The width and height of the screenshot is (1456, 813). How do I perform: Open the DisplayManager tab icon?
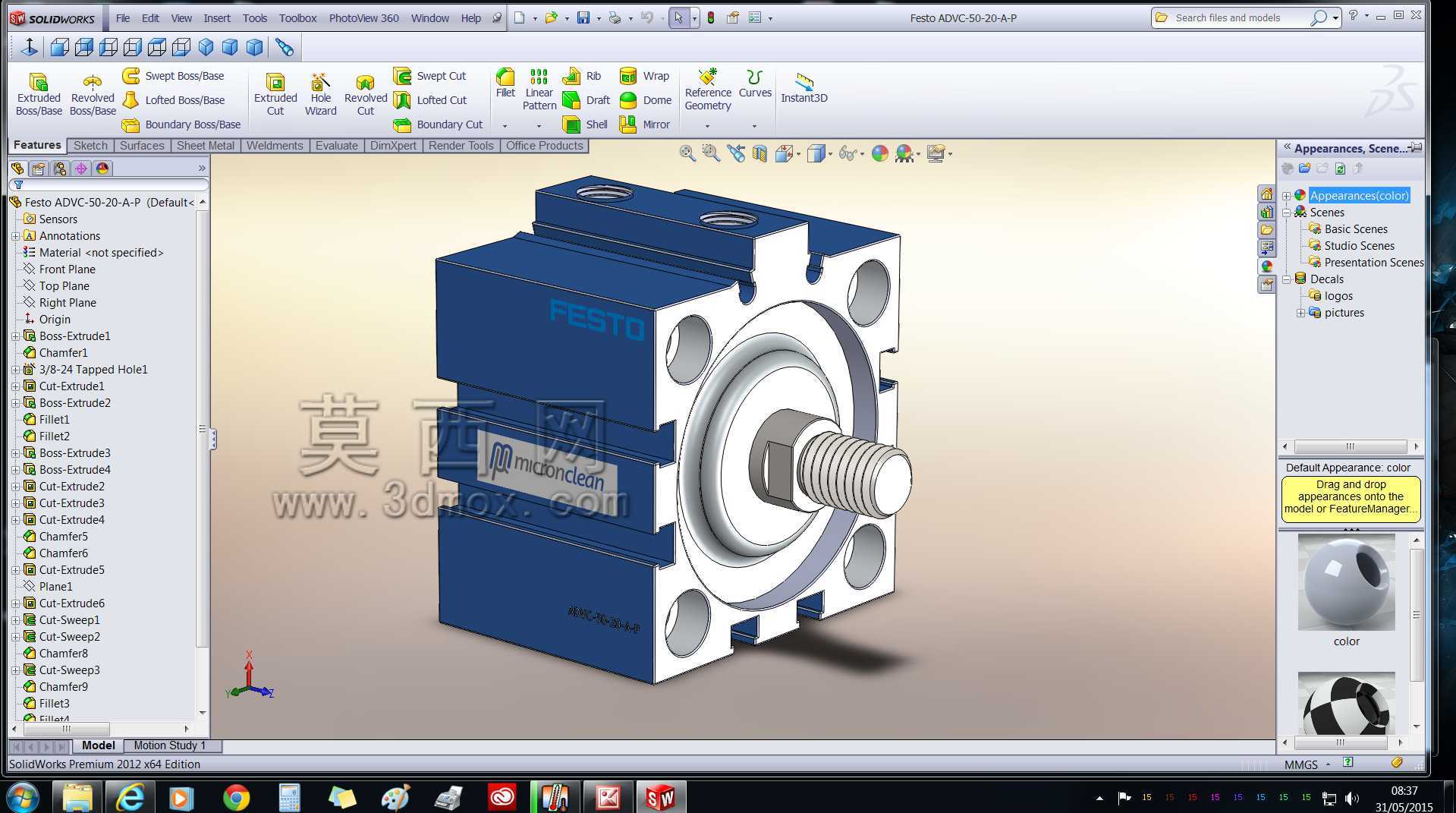[x=102, y=169]
